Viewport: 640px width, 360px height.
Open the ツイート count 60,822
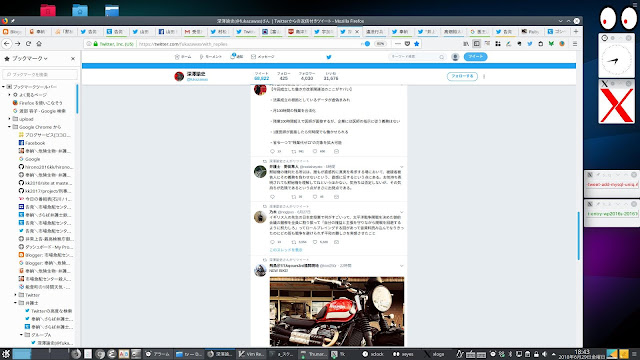click(x=262, y=76)
